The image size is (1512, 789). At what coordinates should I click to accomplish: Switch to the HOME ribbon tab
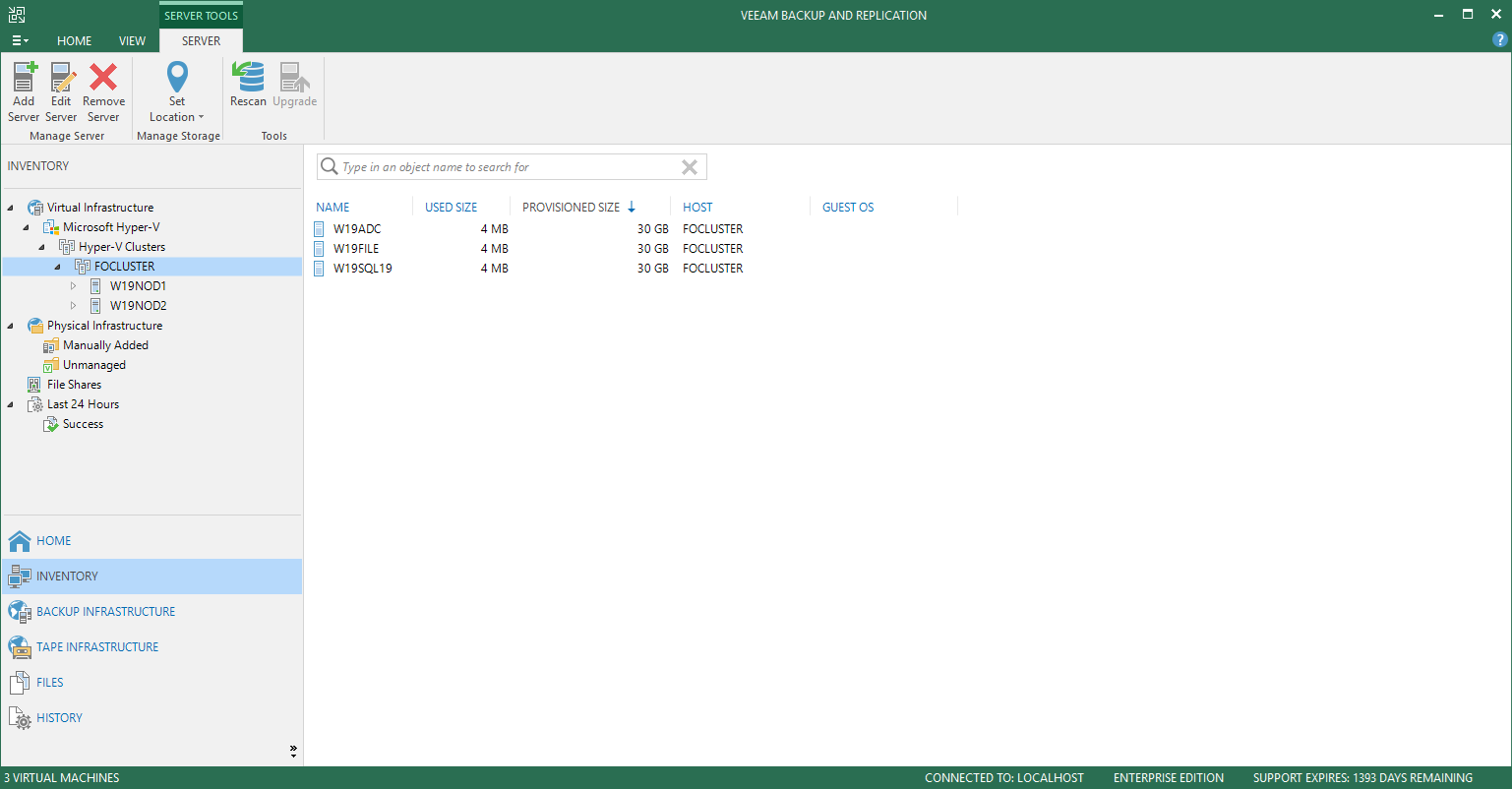coord(74,41)
